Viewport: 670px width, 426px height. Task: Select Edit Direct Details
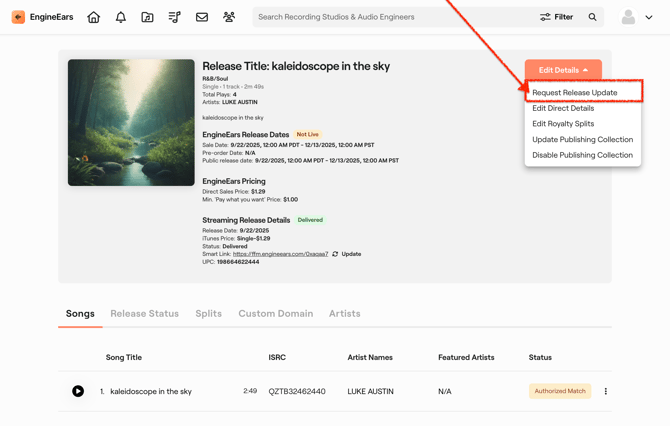[563, 108]
